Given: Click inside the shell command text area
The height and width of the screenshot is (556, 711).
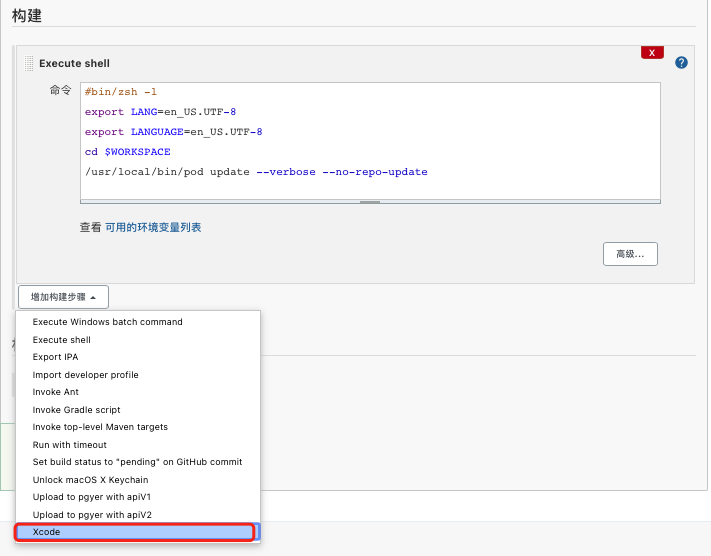Looking at the screenshot, I should [370, 141].
